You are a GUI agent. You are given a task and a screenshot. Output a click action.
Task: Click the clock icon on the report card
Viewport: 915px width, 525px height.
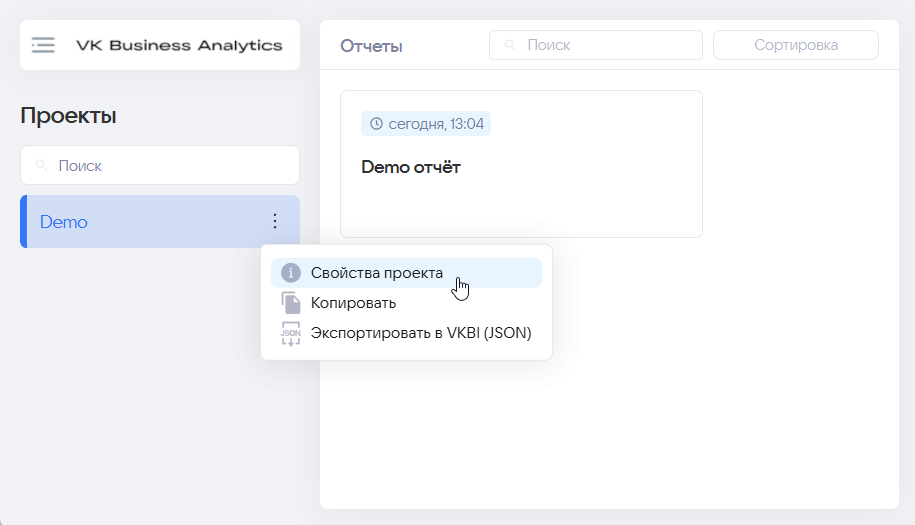(x=376, y=124)
